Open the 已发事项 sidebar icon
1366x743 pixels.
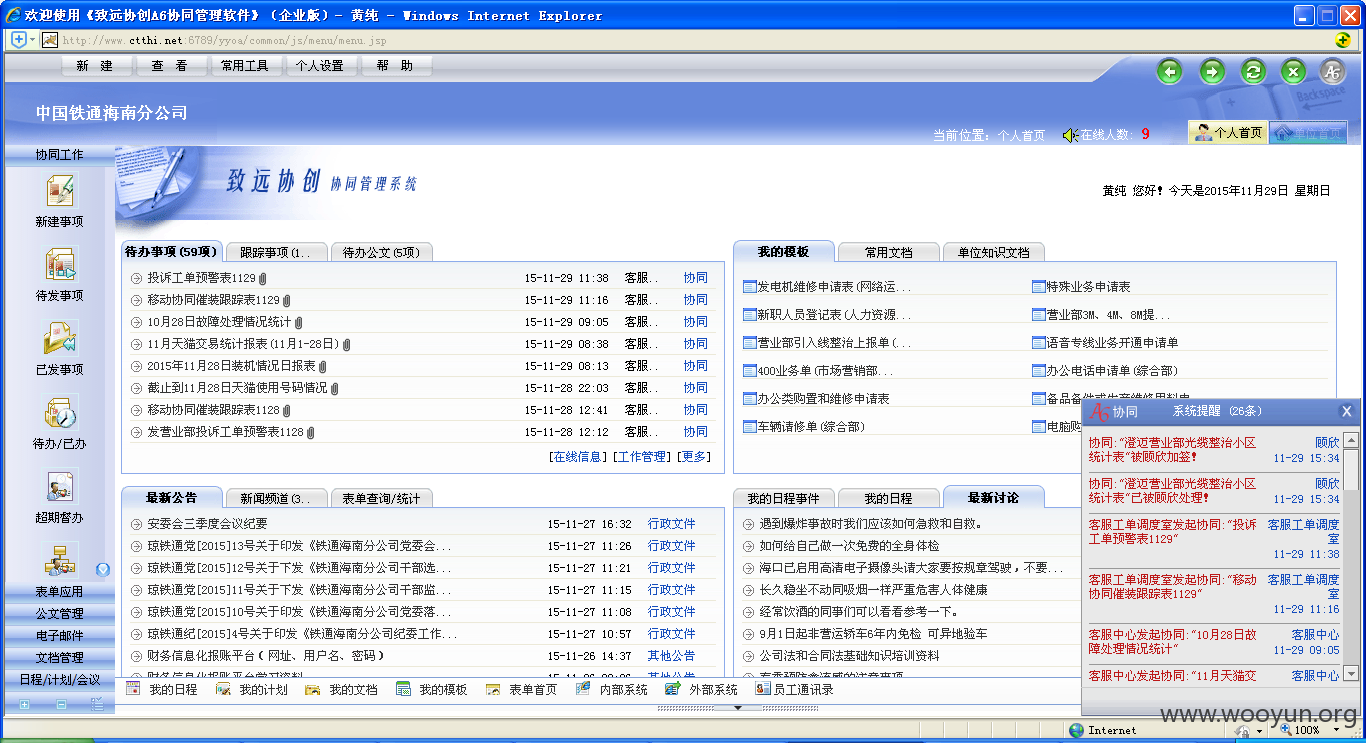pyautogui.click(x=59, y=339)
